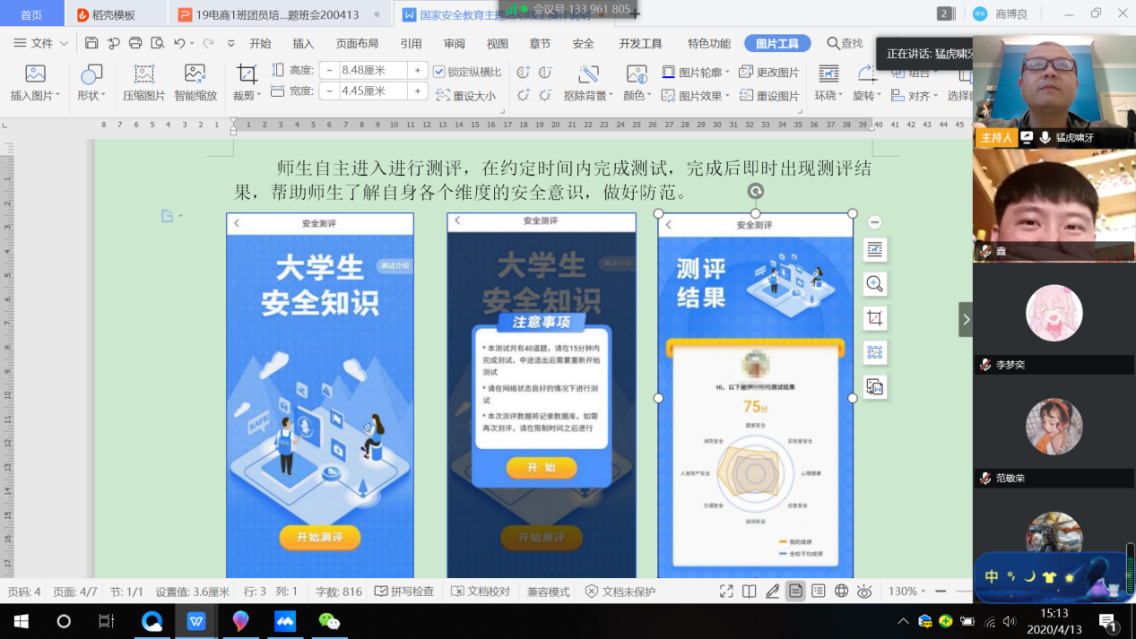Toggle the 锁定纵横比 lock aspect ratio checkbox
Image resolution: width=1136 pixels, height=639 pixels.
tap(439, 72)
